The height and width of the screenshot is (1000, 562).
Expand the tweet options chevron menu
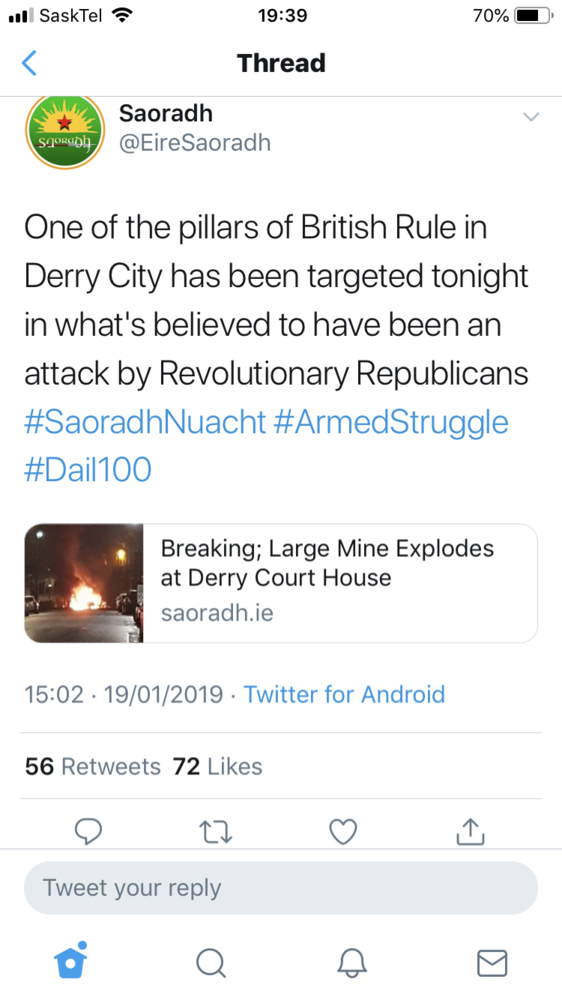531,117
